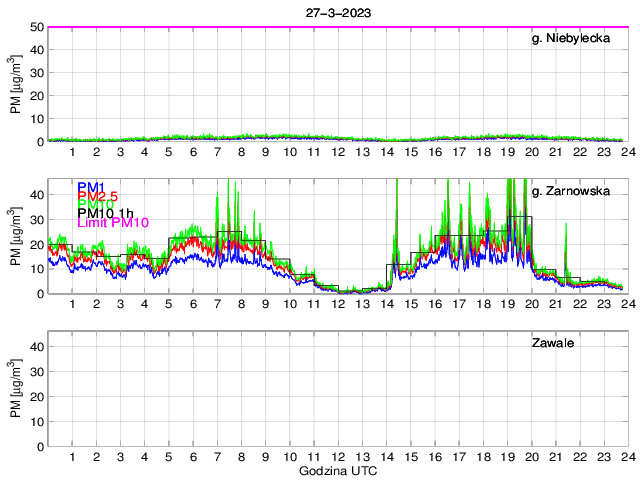Click the Godzina UTC axis title
Screen dimensions: 640x480
click(338, 470)
